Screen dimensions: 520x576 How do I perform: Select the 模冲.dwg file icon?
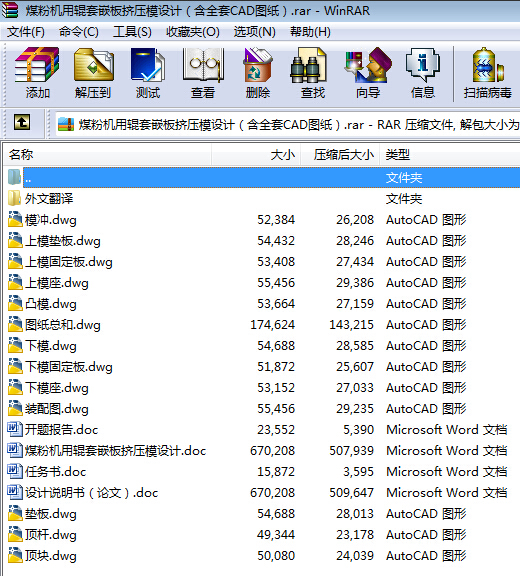coord(15,219)
